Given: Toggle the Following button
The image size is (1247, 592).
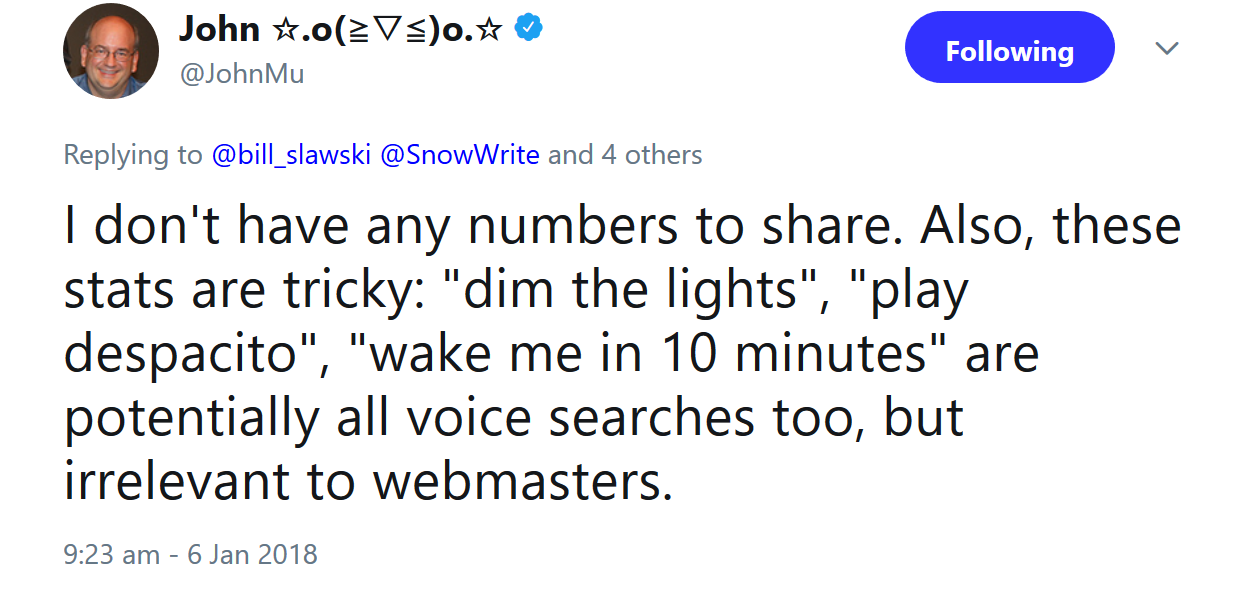Looking at the screenshot, I should coord(1009,49).
